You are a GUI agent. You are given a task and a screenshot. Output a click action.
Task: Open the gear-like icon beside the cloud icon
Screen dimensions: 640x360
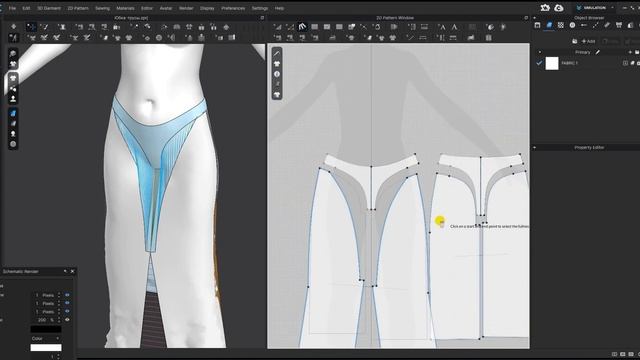(545, 8)
